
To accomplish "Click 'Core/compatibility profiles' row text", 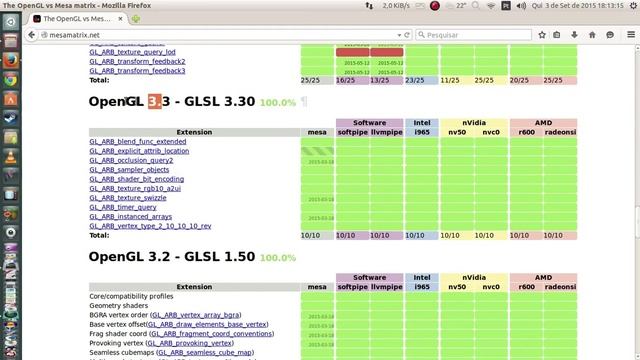I will (131, 296).
